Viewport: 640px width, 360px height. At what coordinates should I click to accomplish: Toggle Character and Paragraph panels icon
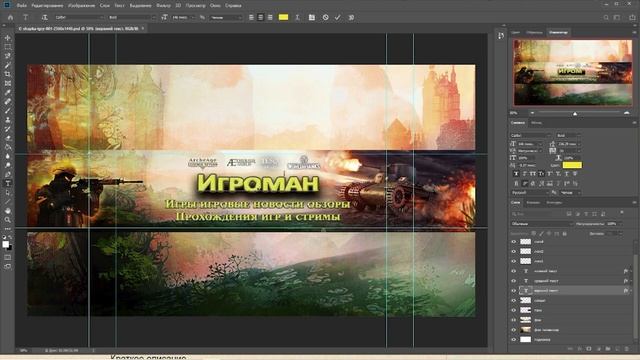click(311, 18)
